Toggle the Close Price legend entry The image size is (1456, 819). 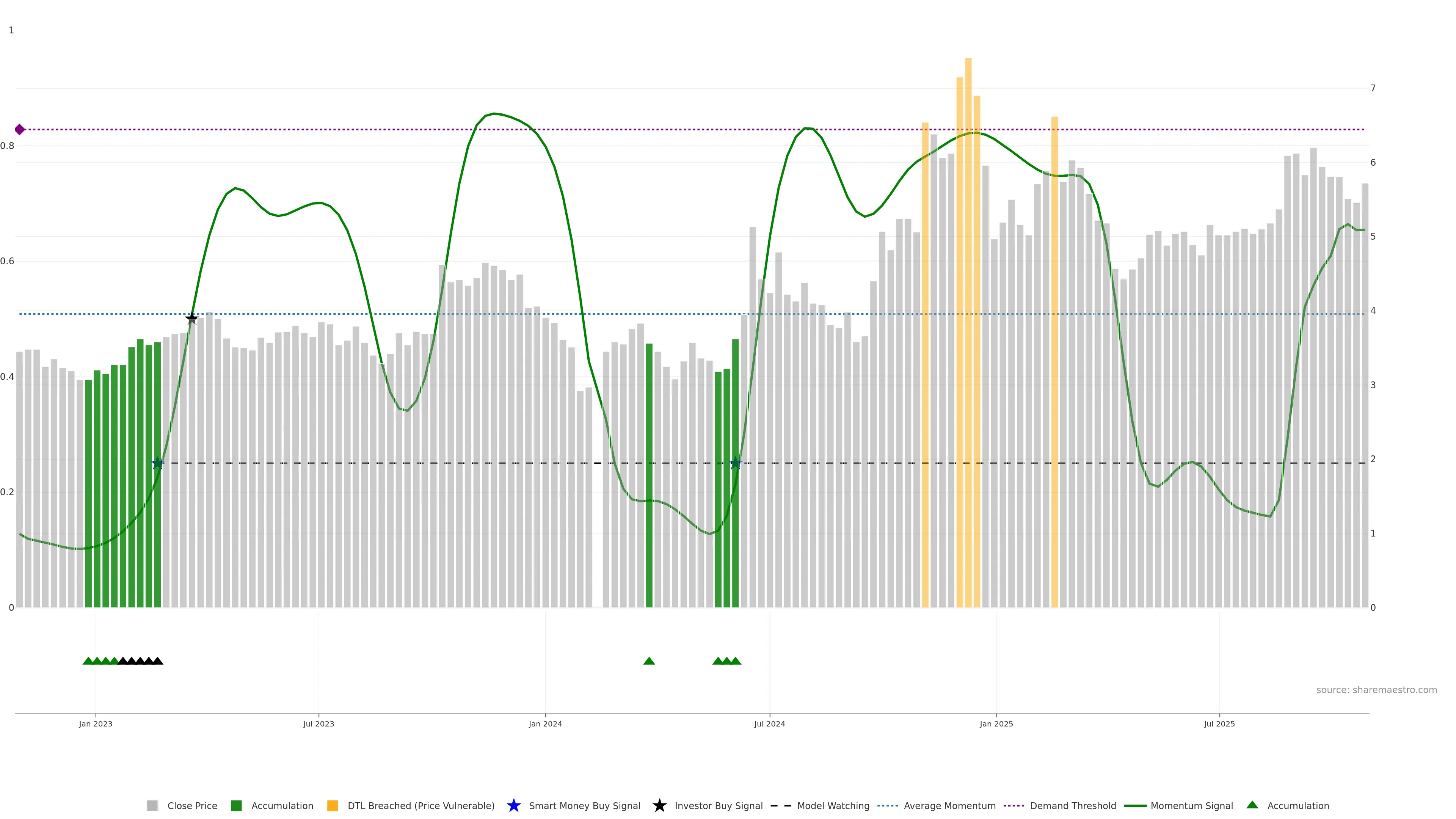point(191,806)
